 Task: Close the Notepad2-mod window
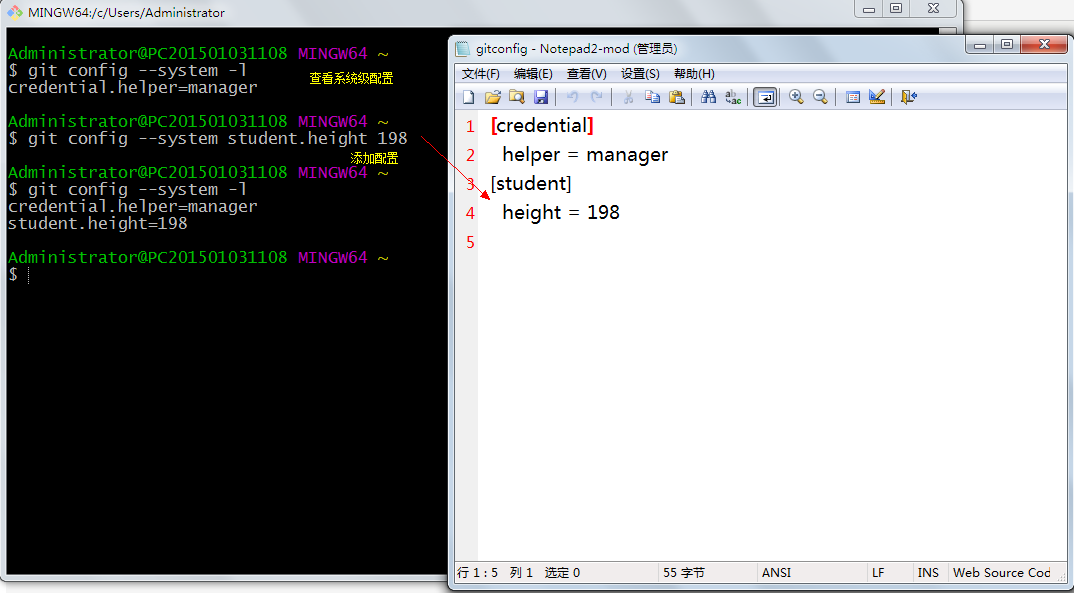(1044, 45)
